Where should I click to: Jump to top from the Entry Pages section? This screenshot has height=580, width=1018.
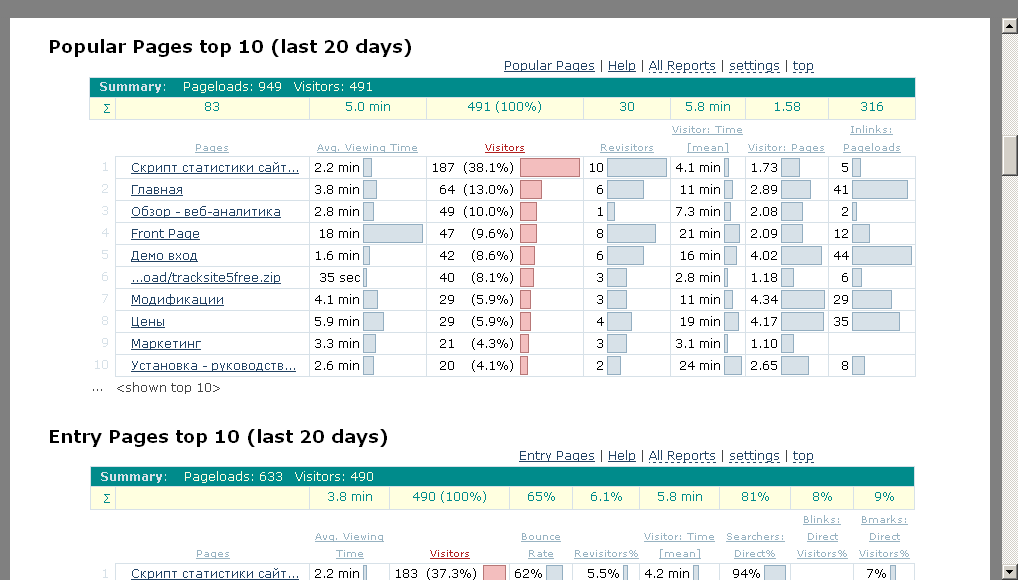click(x=803, y=456)
